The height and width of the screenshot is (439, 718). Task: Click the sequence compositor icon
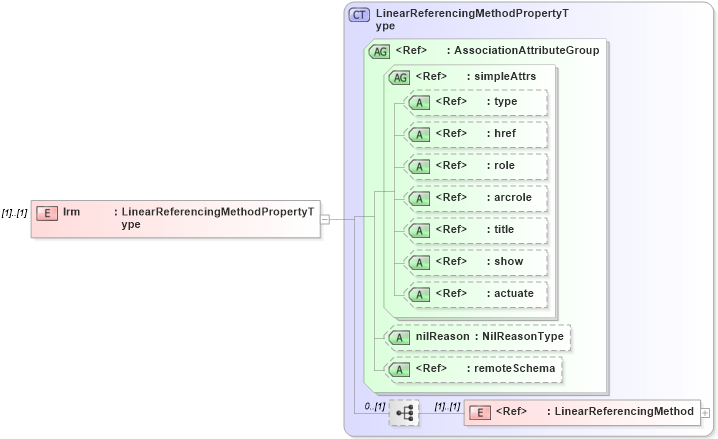click(404, 413)
